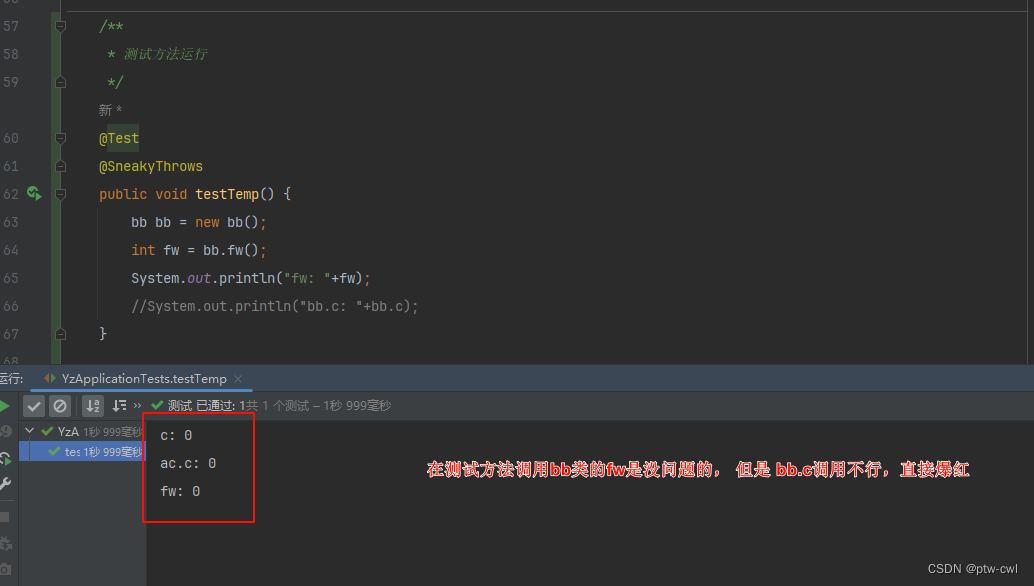Close the YzApplicationTests.testTemp run tab
Image resolution: width=1034 pixels, height=586 pixels.
tap(237, 379)
